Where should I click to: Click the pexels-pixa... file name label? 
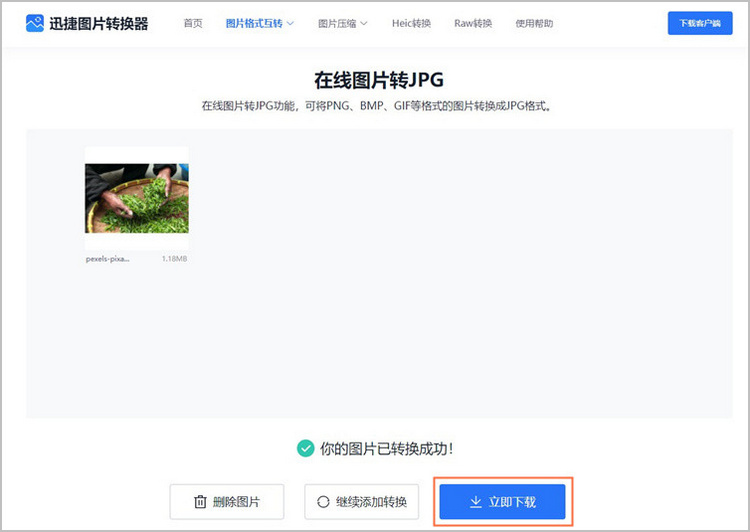tap(108, 259)
